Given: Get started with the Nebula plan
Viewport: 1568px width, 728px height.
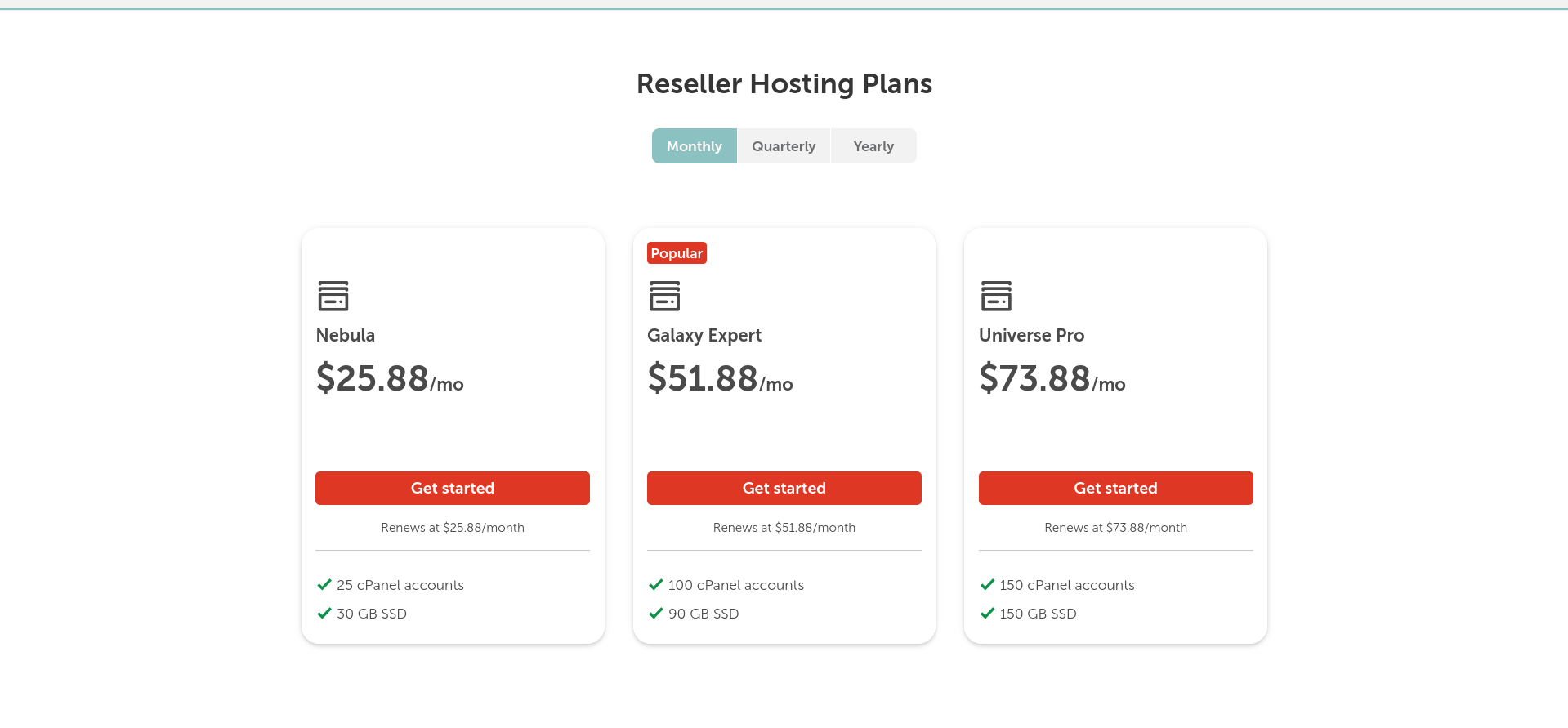Looking at the screenshot, I should pyautogui.click(x=453, y=488).
